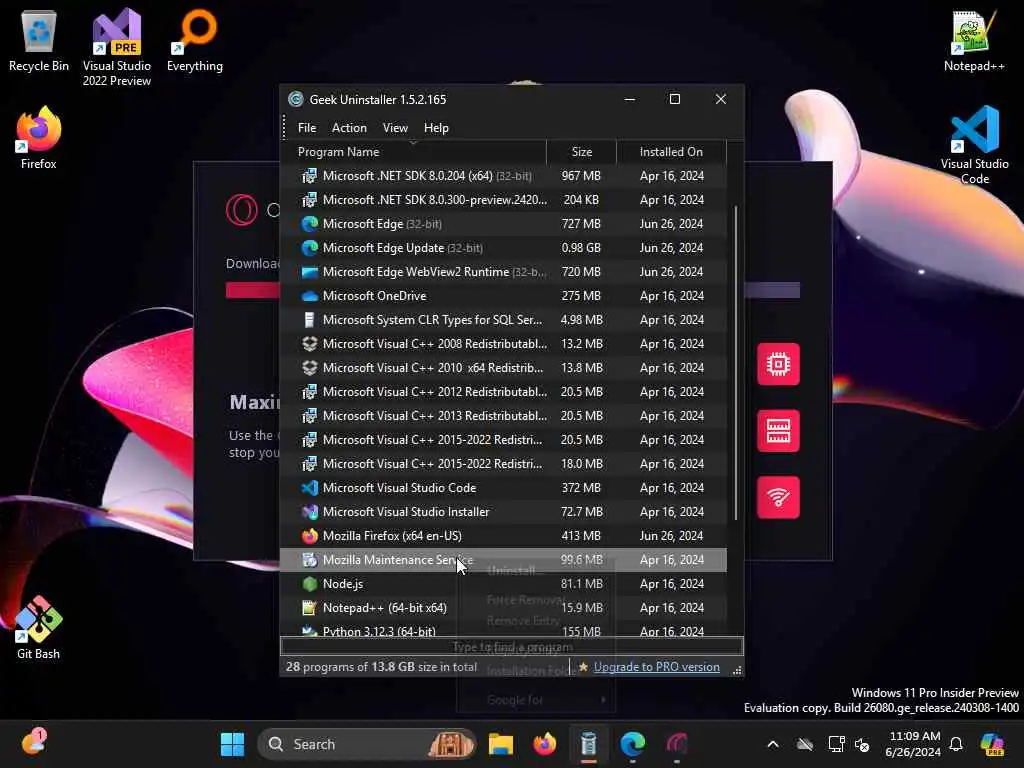
Task: Select the Microsoft Visual Studio Code list icon
Action: pyautogui.click(x=310, y=488)
